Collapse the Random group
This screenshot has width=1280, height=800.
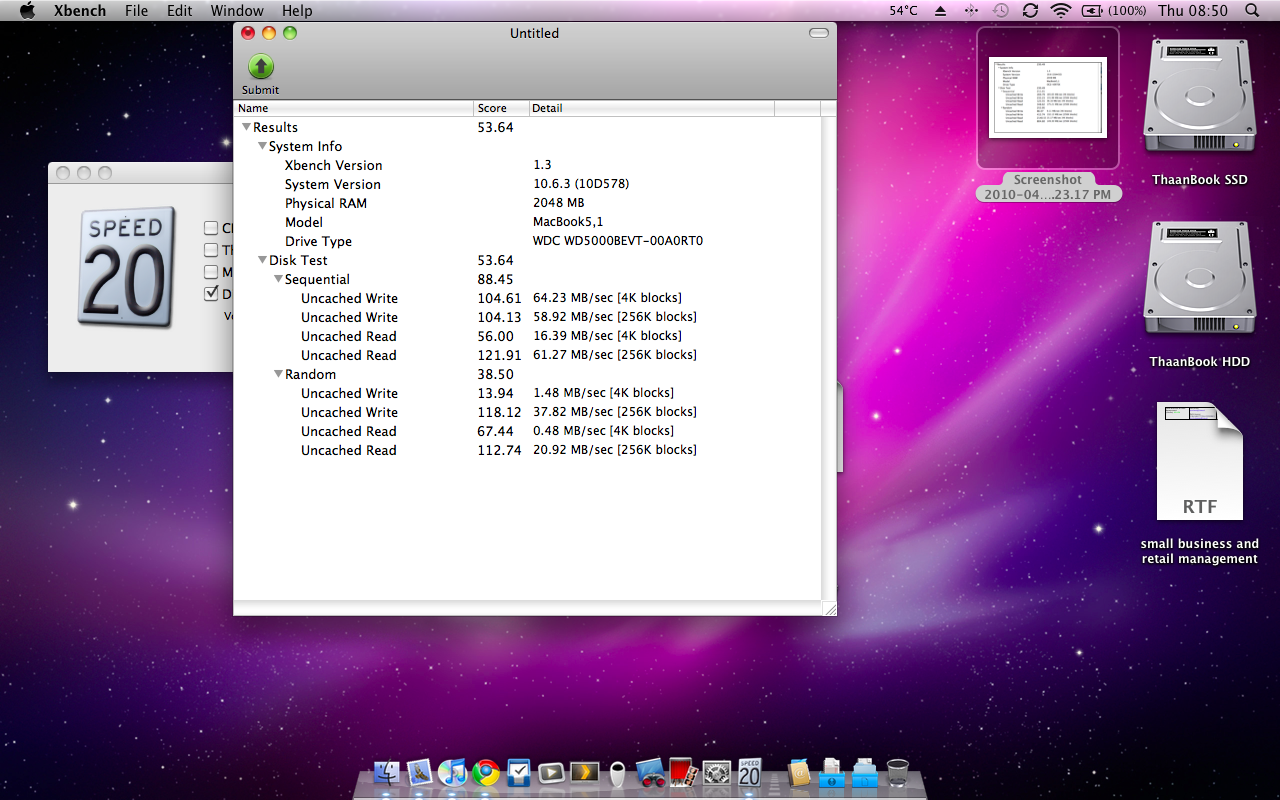point(278,374)
